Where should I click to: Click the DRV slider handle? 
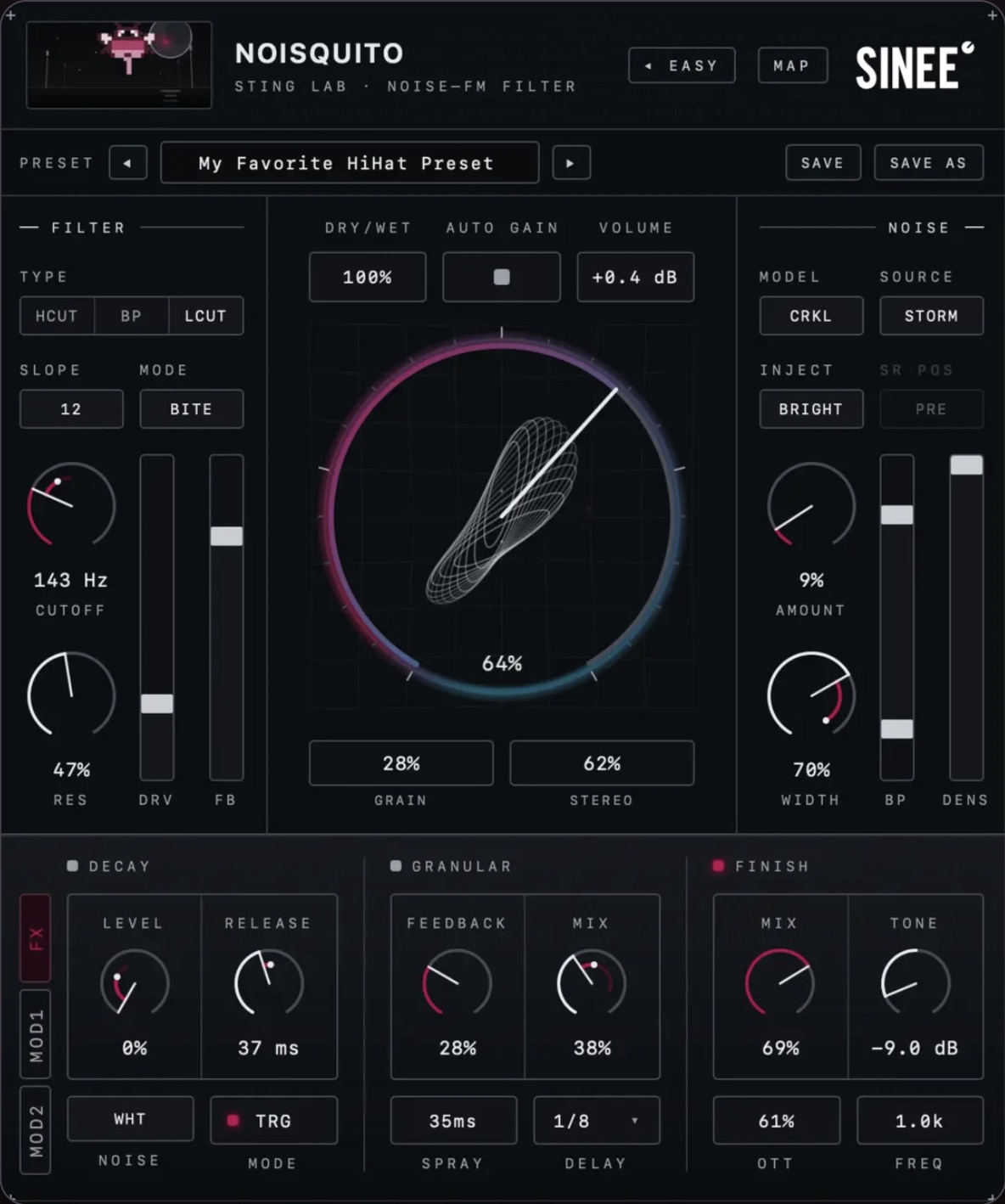(157, 703)
